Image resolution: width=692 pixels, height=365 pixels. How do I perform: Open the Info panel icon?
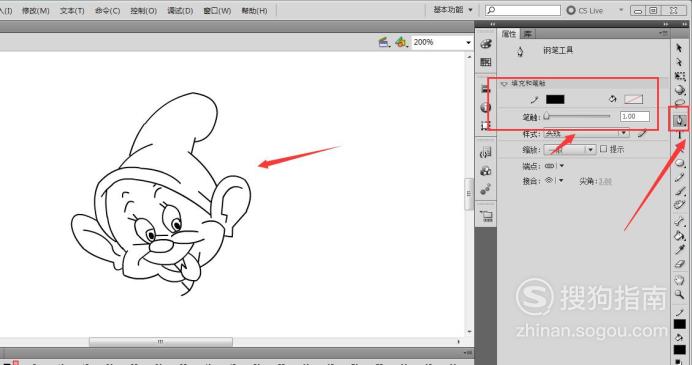tap(485, 107)
